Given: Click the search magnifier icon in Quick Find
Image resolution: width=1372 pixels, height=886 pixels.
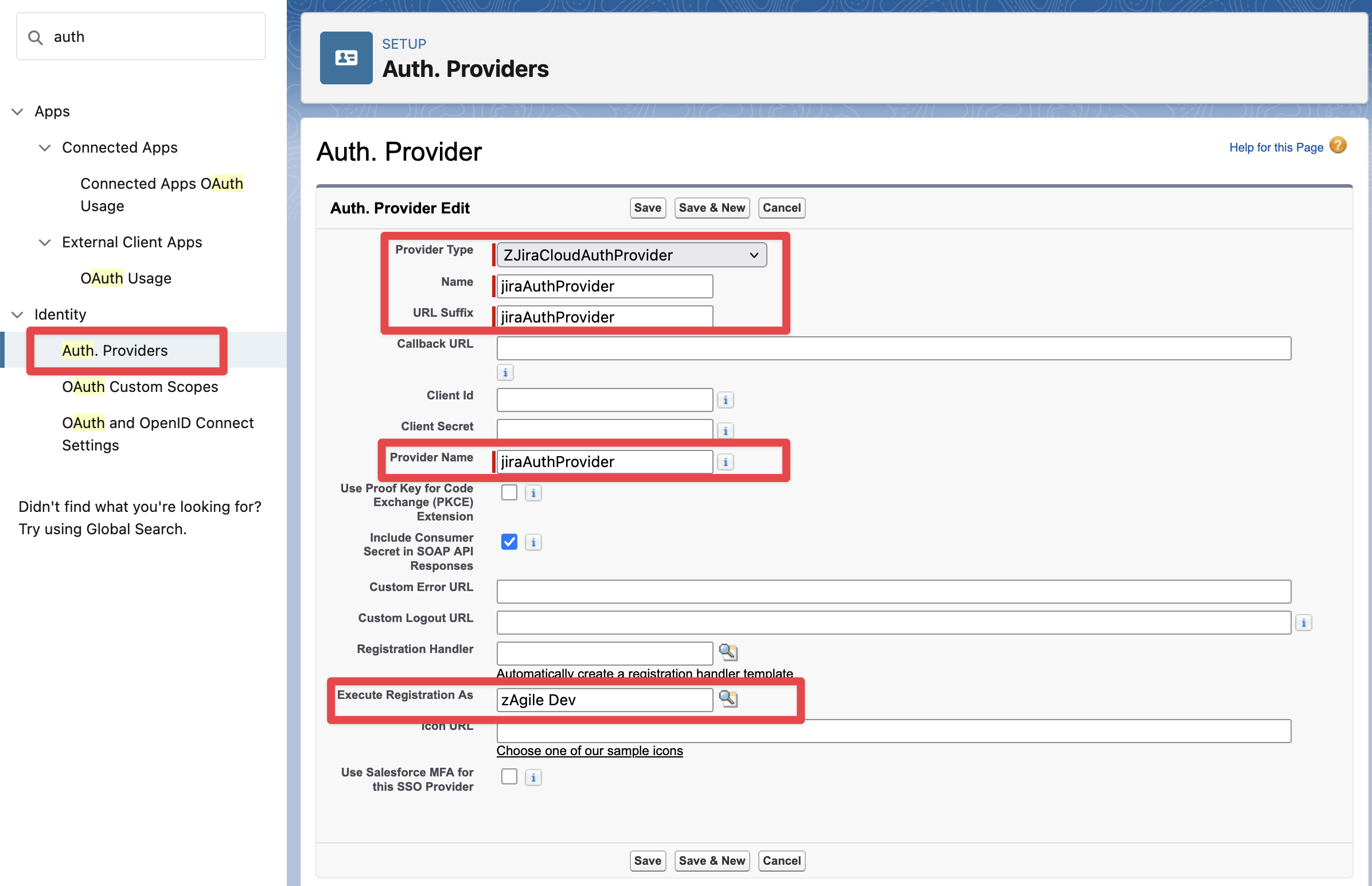Looking at the screenshot, I should (36, 37).
